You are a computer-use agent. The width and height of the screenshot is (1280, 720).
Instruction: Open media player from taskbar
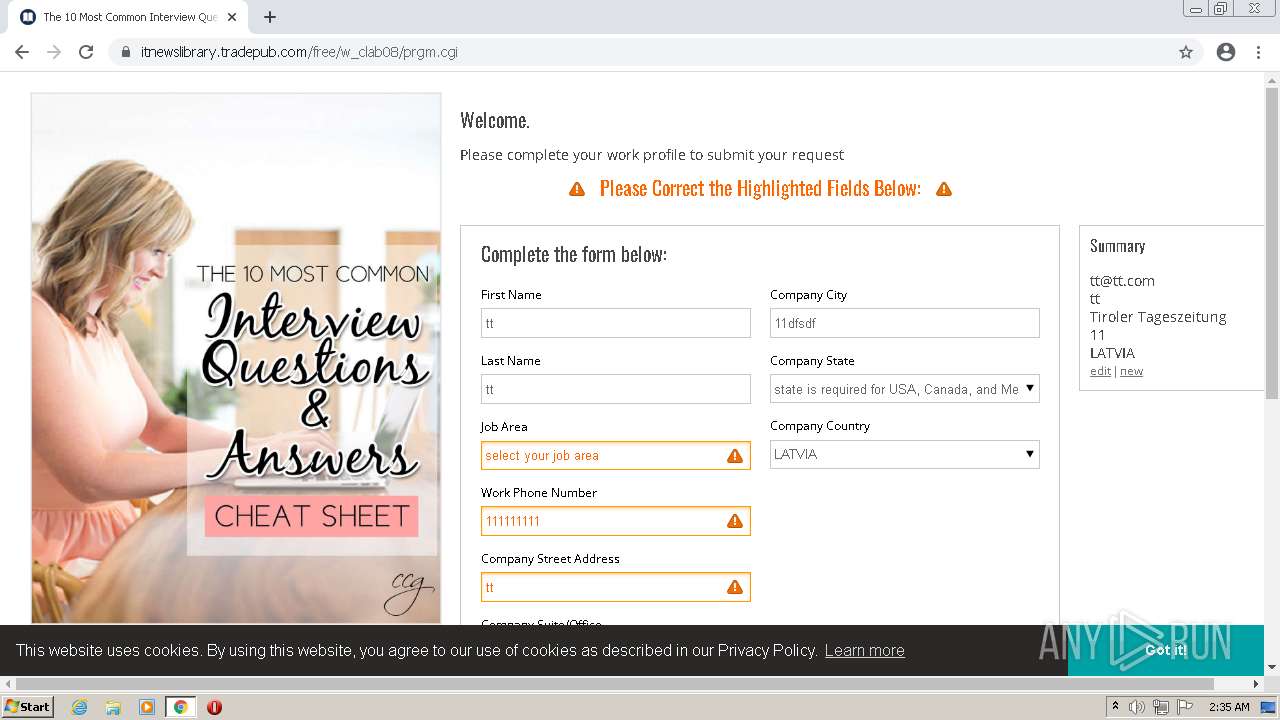click(x=146, y=707)
